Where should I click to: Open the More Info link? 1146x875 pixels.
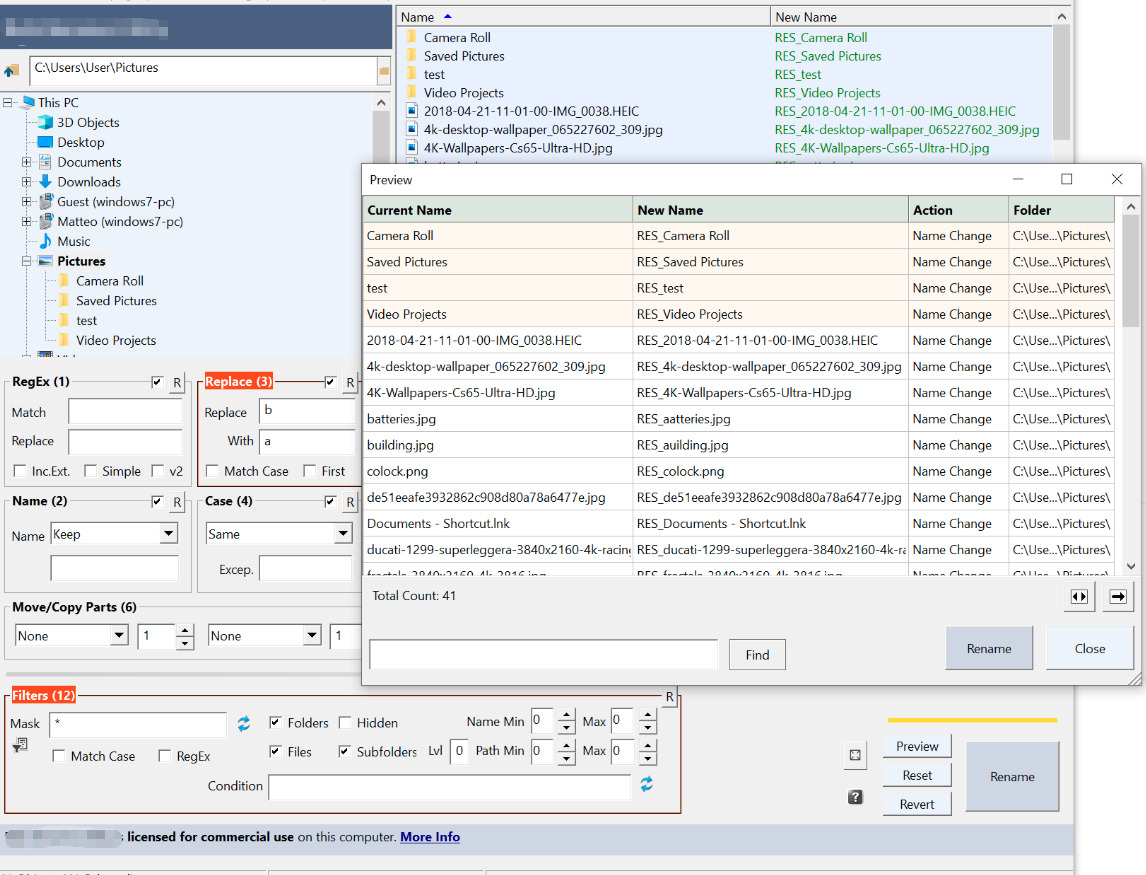click(x=430, y=837)
